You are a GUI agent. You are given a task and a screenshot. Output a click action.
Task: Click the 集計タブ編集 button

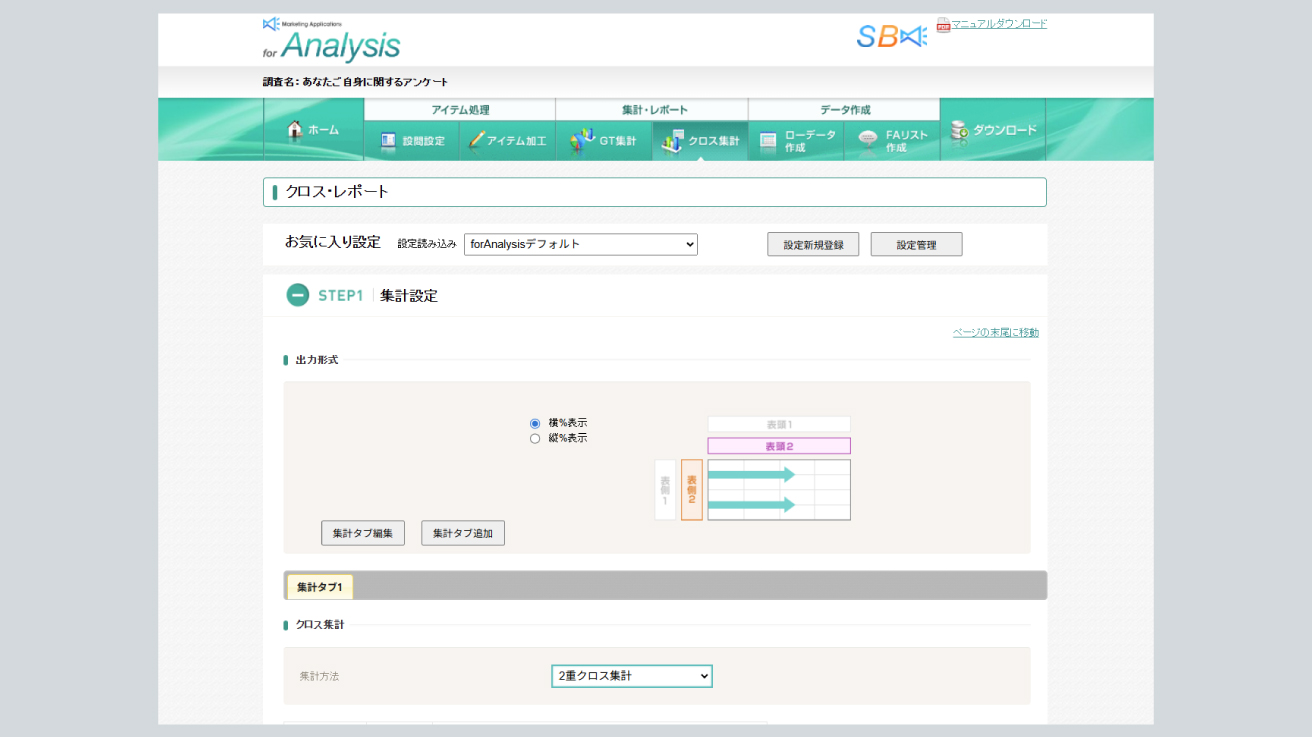coord(362,533)
